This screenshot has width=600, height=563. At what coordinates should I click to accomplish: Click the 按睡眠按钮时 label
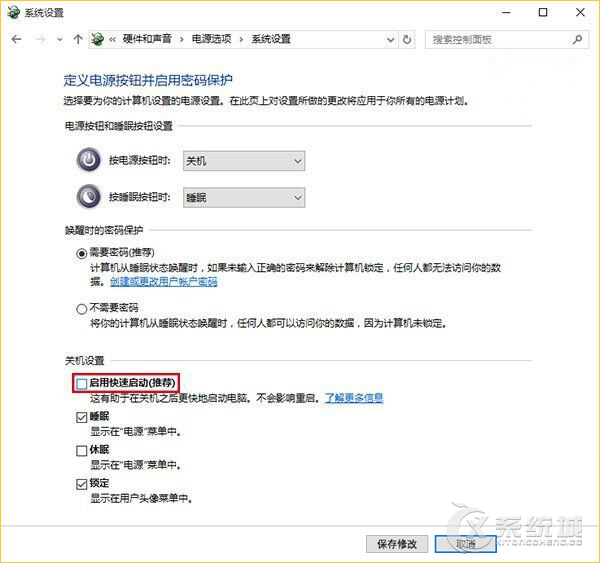click(140, 197)
